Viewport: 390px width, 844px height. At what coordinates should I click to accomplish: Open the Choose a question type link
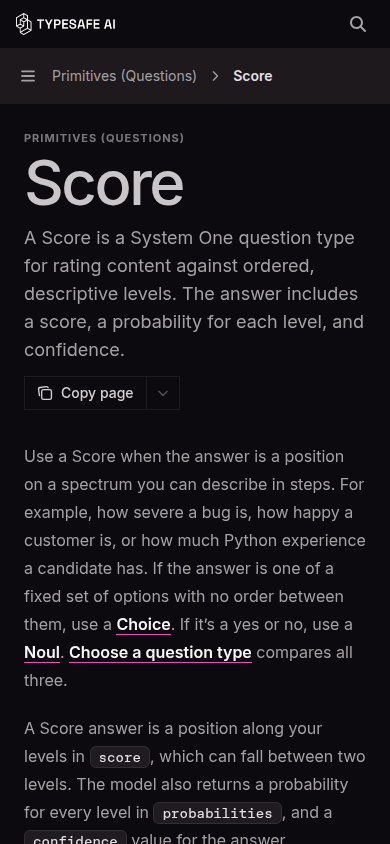tap(160, 652)
